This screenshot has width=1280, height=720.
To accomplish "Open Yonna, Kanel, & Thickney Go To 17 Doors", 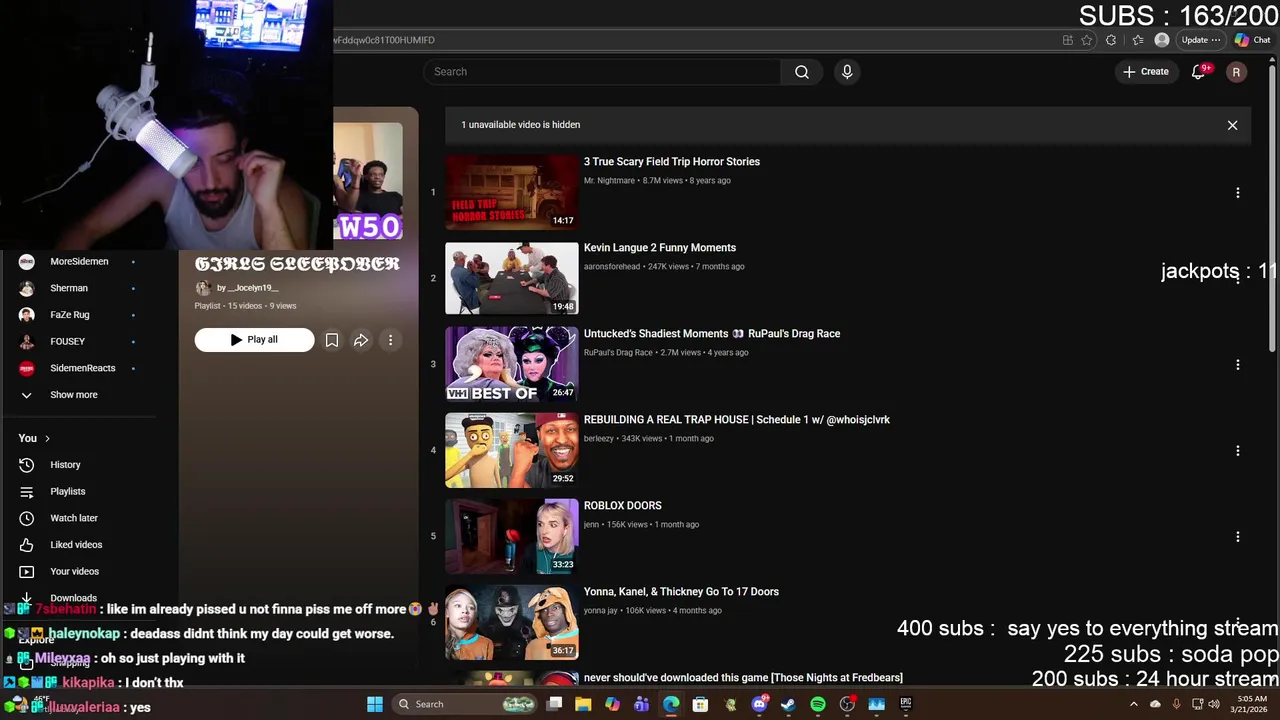I will pos(681,592).
